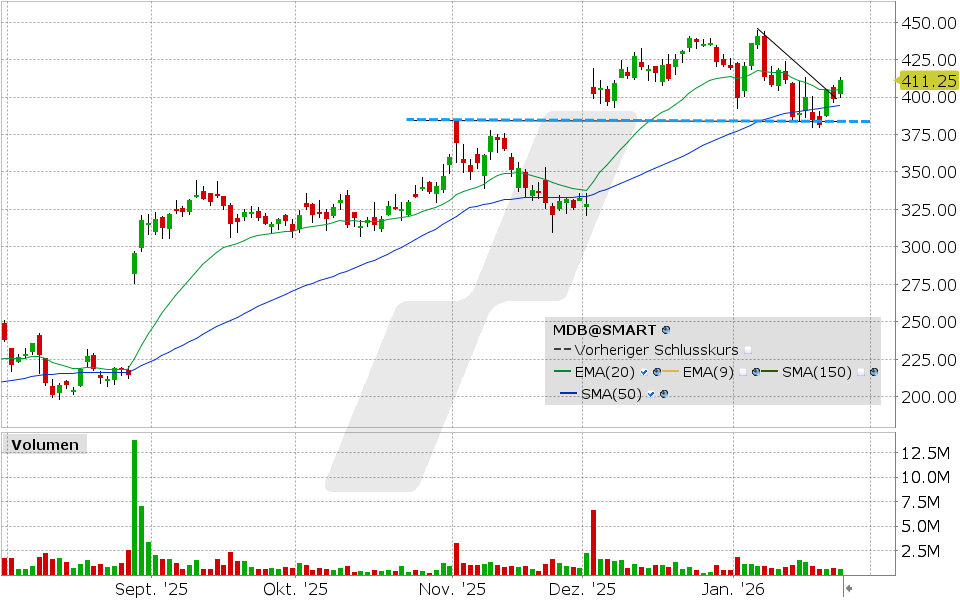Click the 450.00 price axis label
The width and height of the screenshot is (960, 600).
[929, 20]
